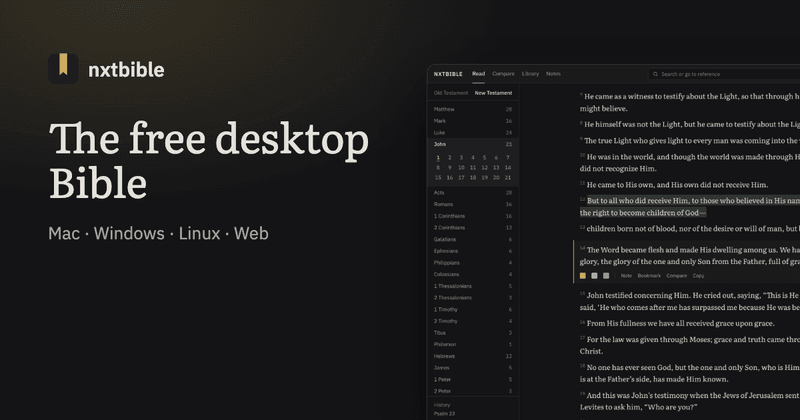
Task: Select verse 14 'The Word became flesh'
Action: pyautogui.click(x=690, y=255)
